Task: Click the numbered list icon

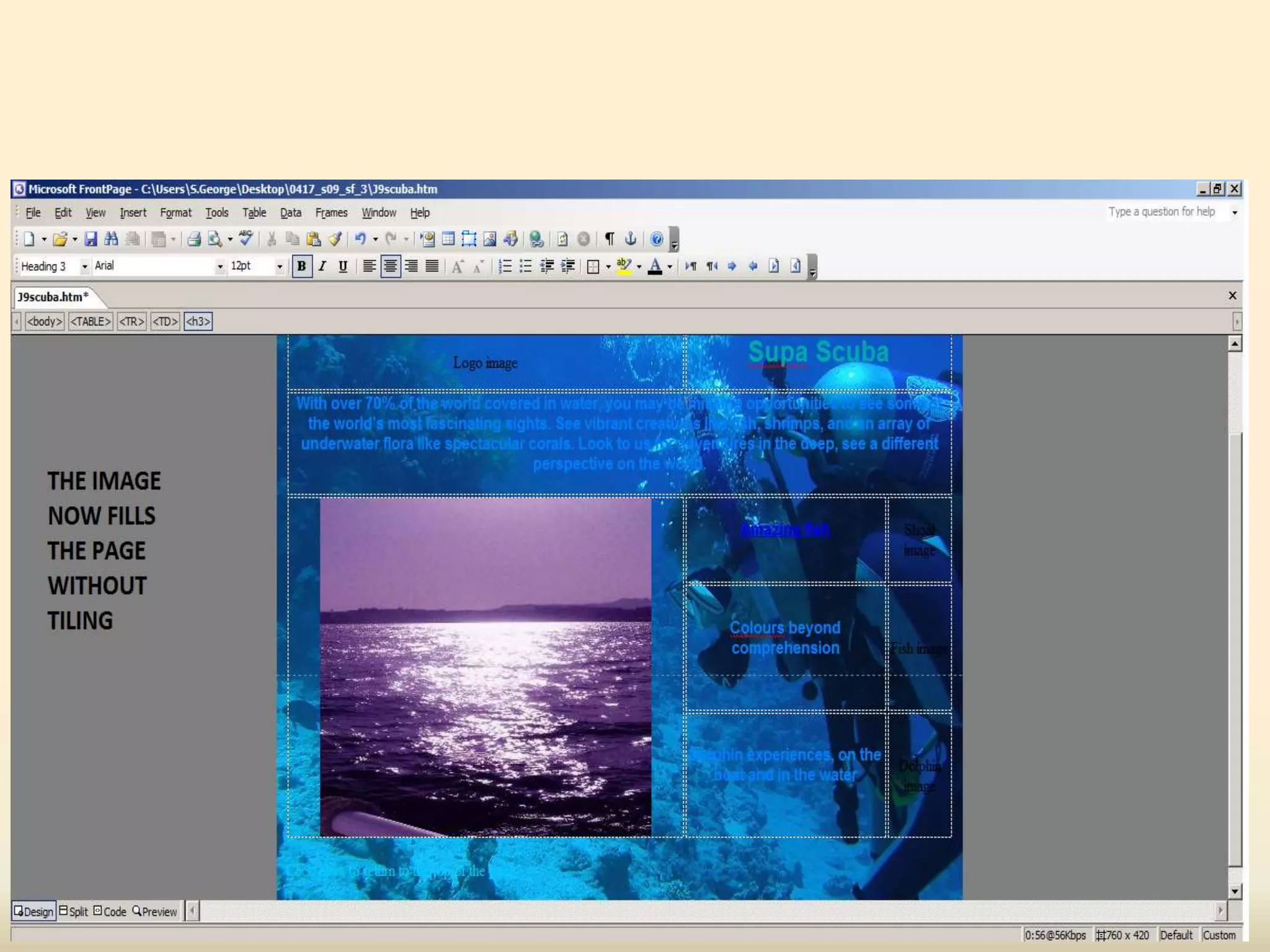Action: [x=505, y=267]
